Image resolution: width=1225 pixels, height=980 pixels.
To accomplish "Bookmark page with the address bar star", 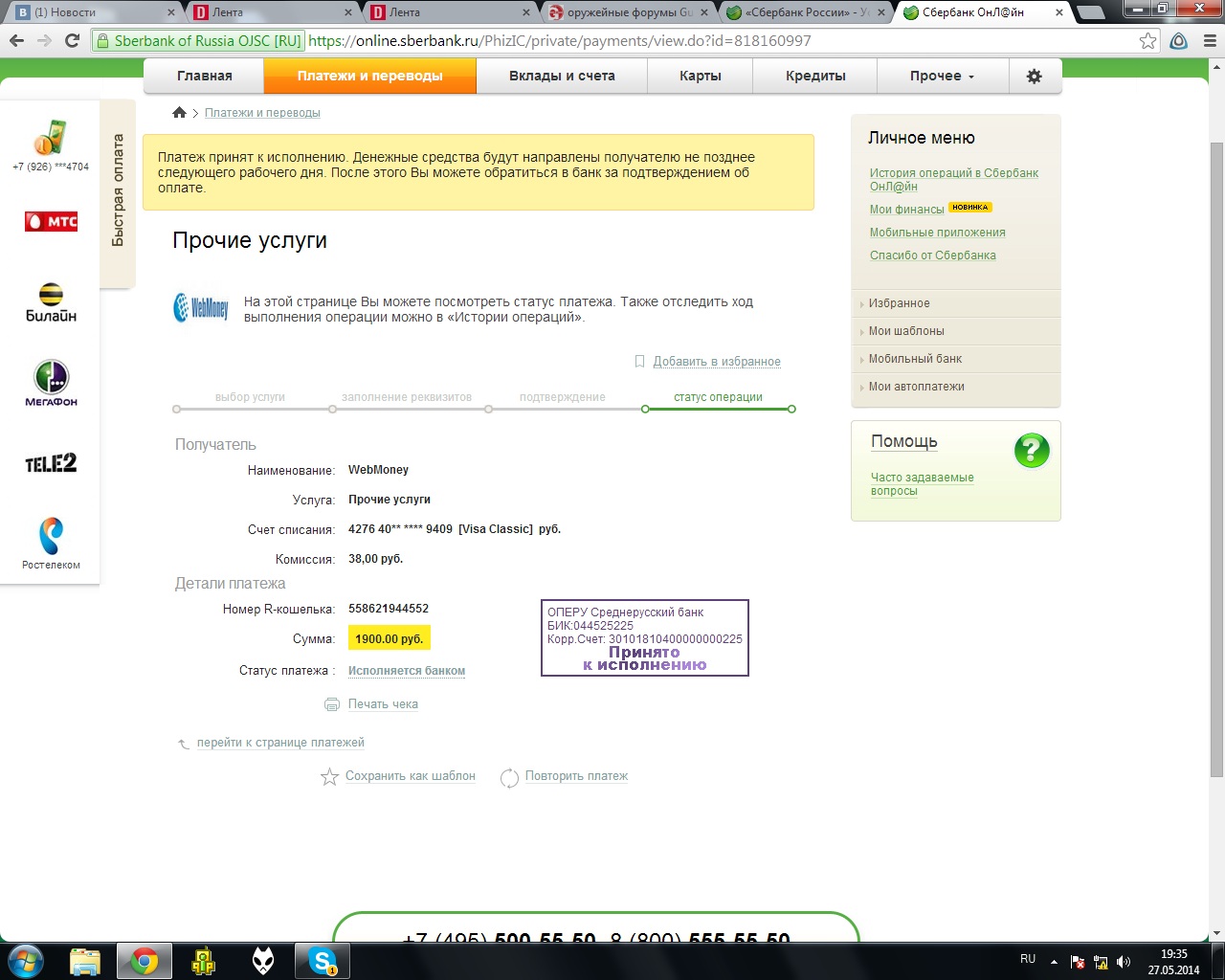I will pyautogui.click(x=1147, y=40).
